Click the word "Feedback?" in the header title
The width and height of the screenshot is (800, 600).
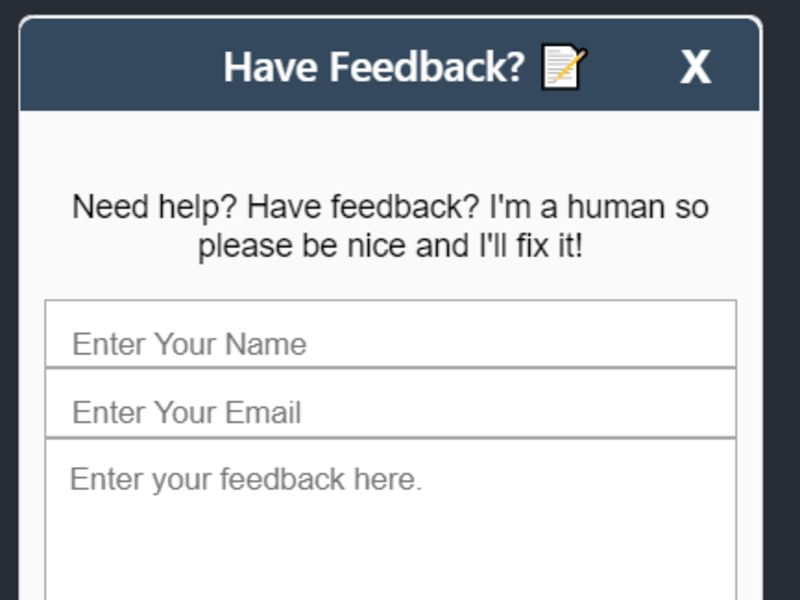tap(427, 68)
